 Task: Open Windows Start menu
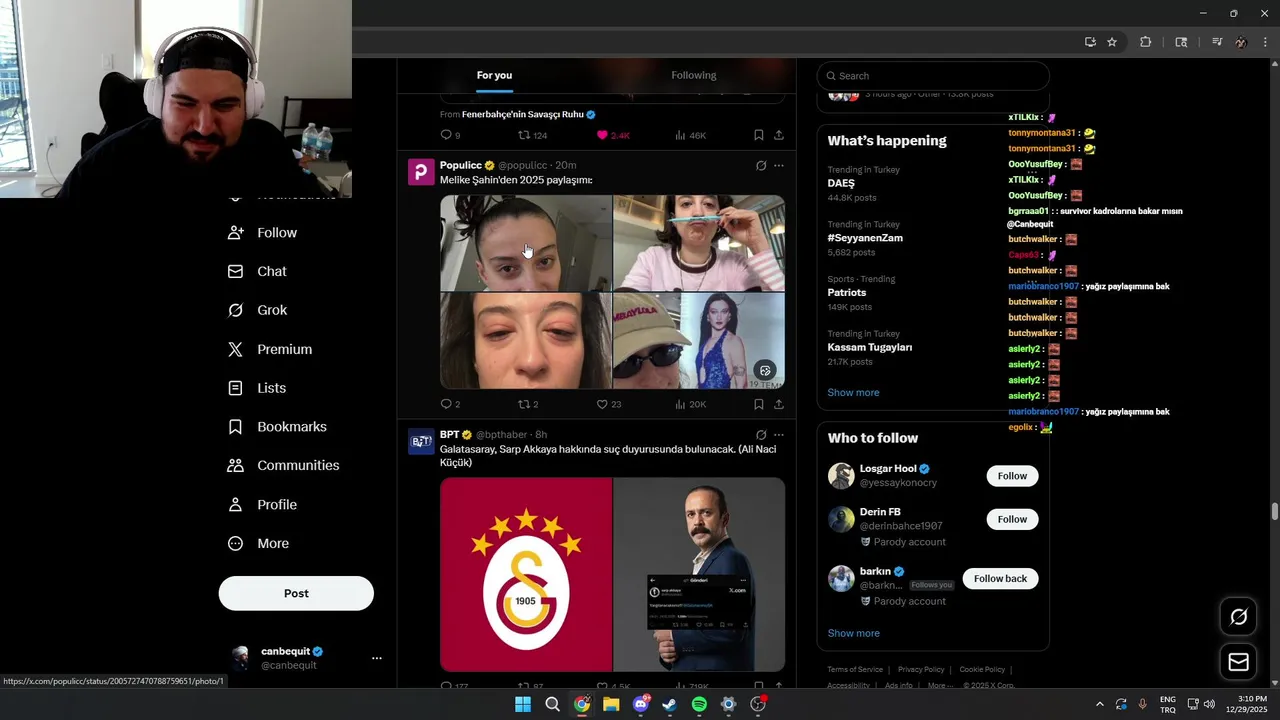coord(522,704)
